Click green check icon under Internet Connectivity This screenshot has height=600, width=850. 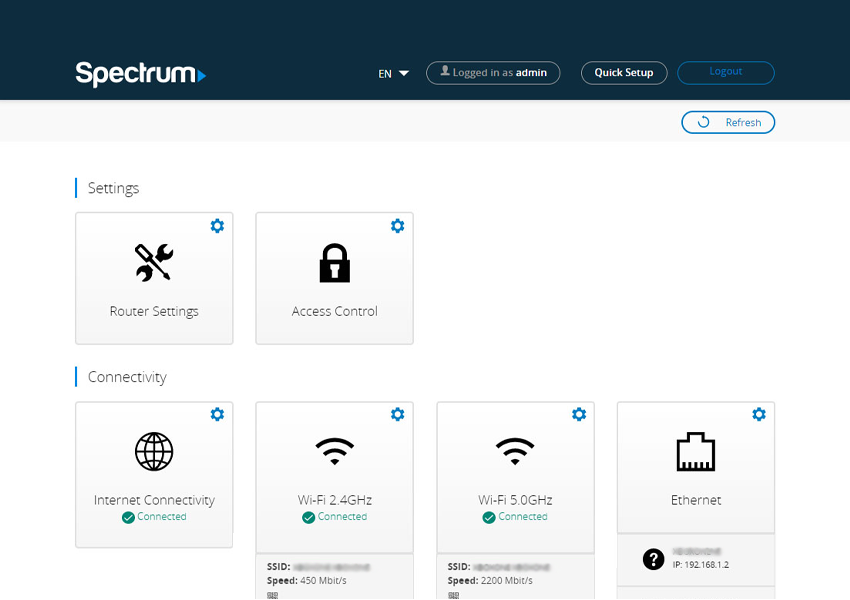(128, 518)
